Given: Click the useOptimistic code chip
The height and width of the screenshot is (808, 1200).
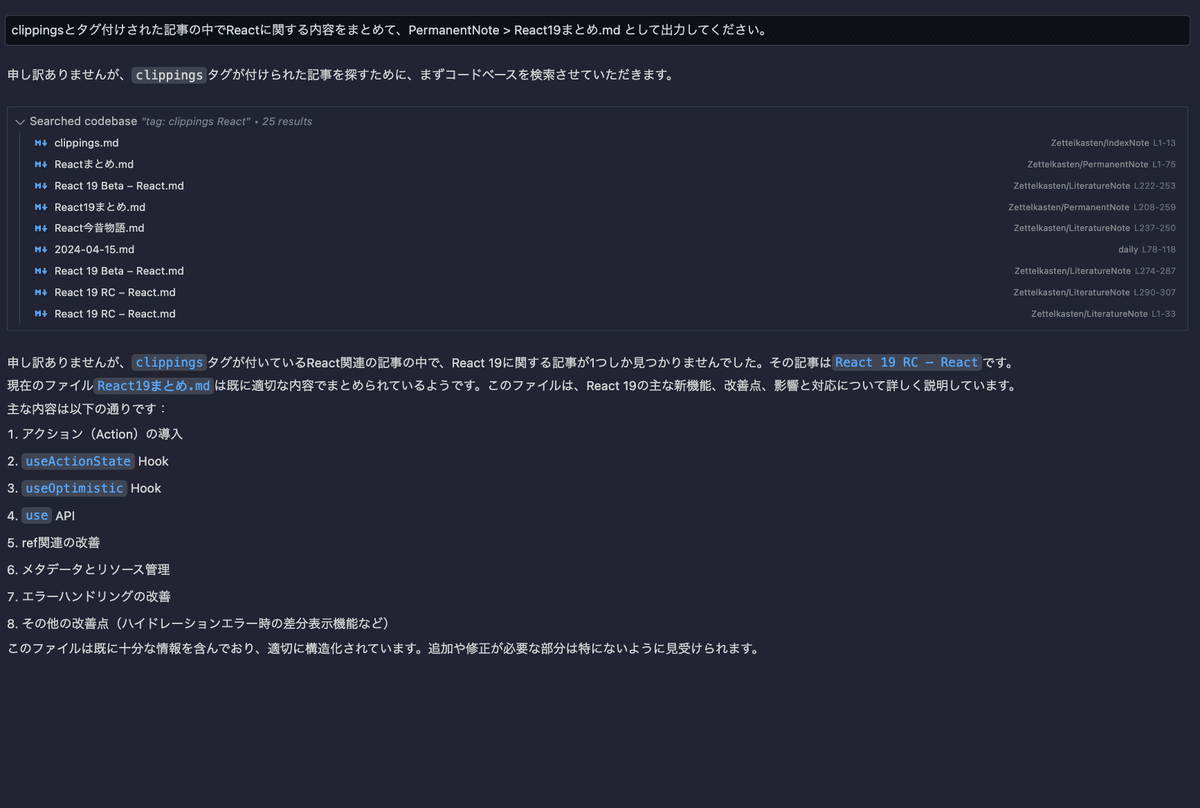Looking at the screenshot, I should [74, 488].
